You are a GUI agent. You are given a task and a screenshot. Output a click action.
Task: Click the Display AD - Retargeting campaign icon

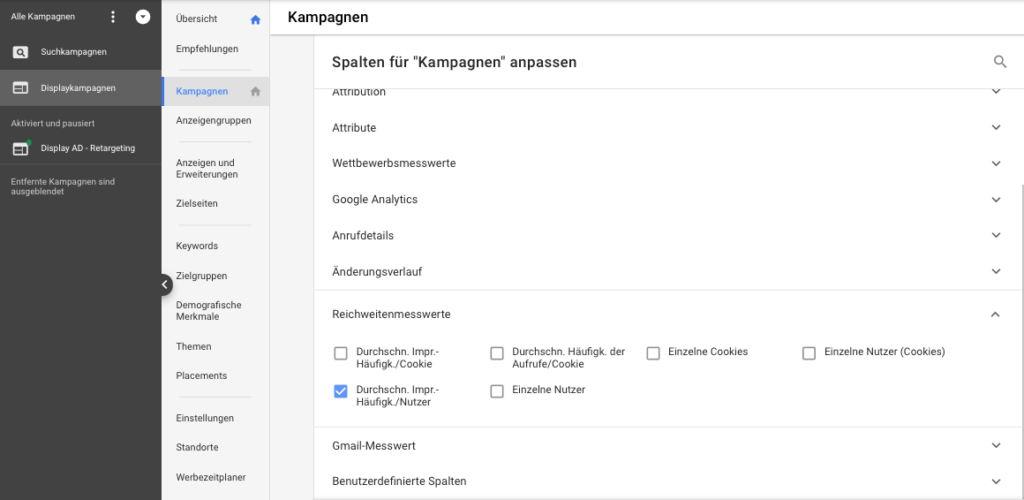[21, 149]
